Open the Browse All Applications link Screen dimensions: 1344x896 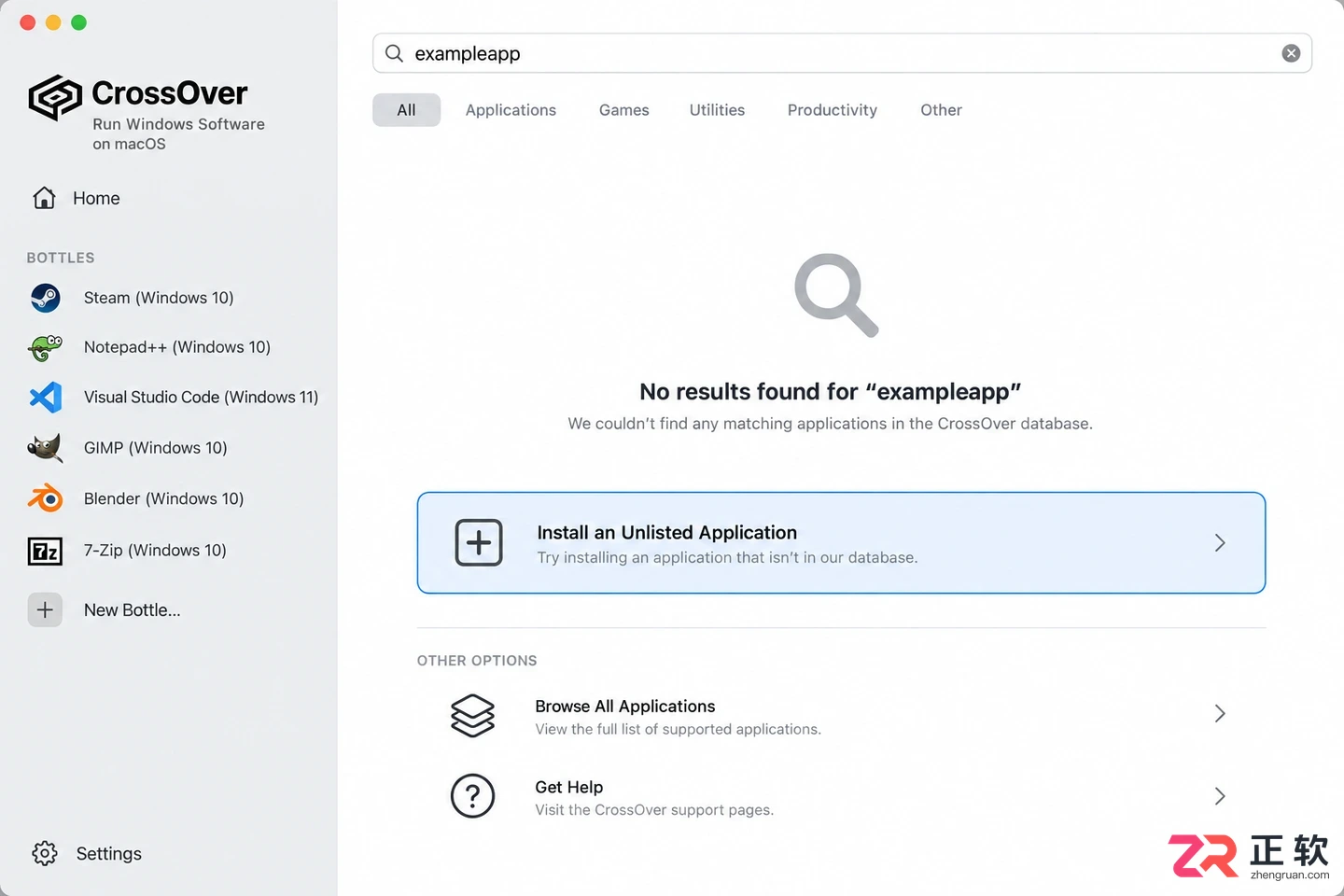point(624,707)
